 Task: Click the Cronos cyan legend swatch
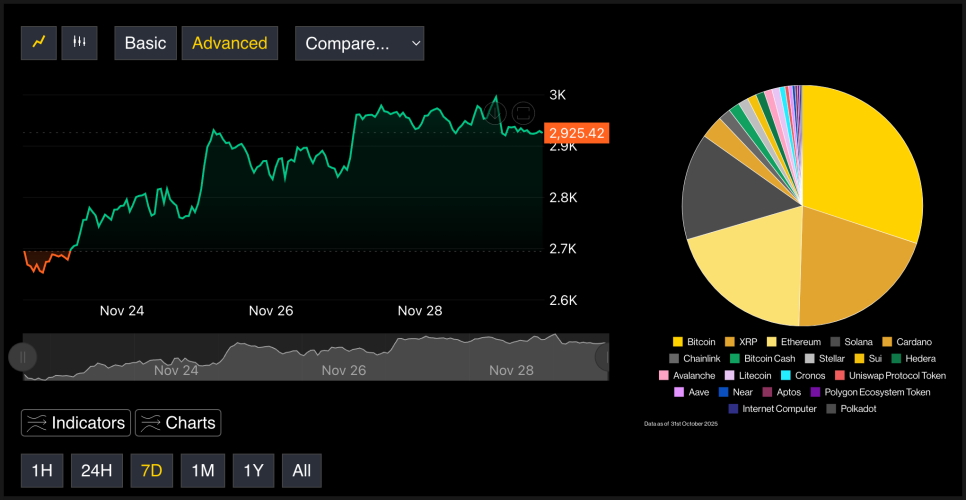coord(786,375)
